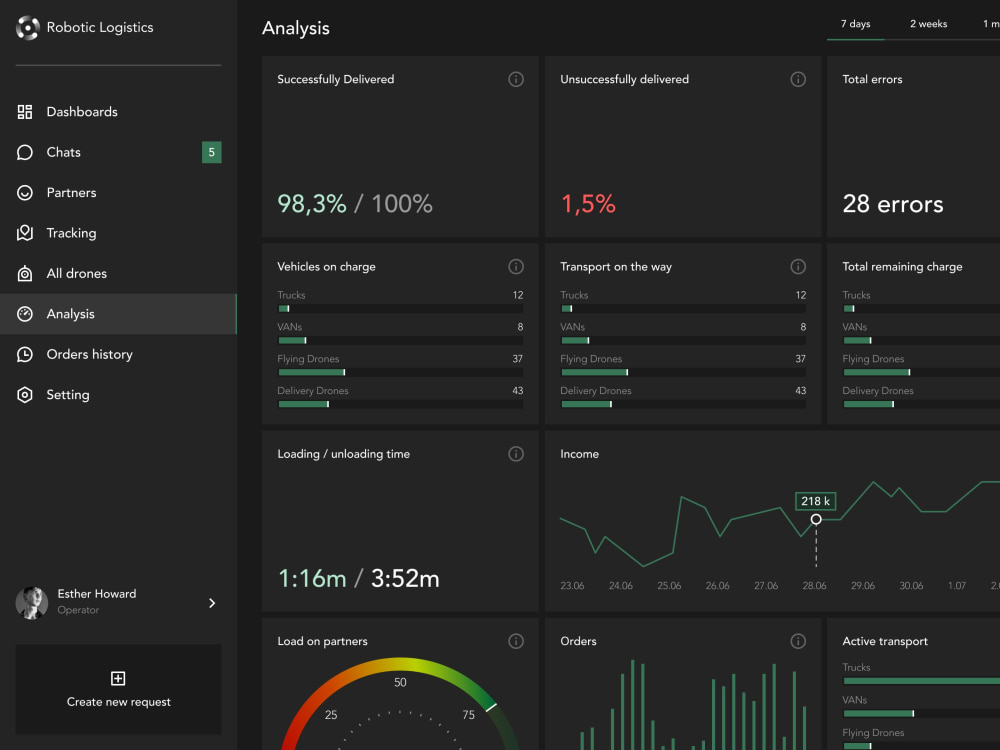1000x750 pixels.
Task: Expand Esther Howard profile chevron
Action: click(x=212, y=603)
